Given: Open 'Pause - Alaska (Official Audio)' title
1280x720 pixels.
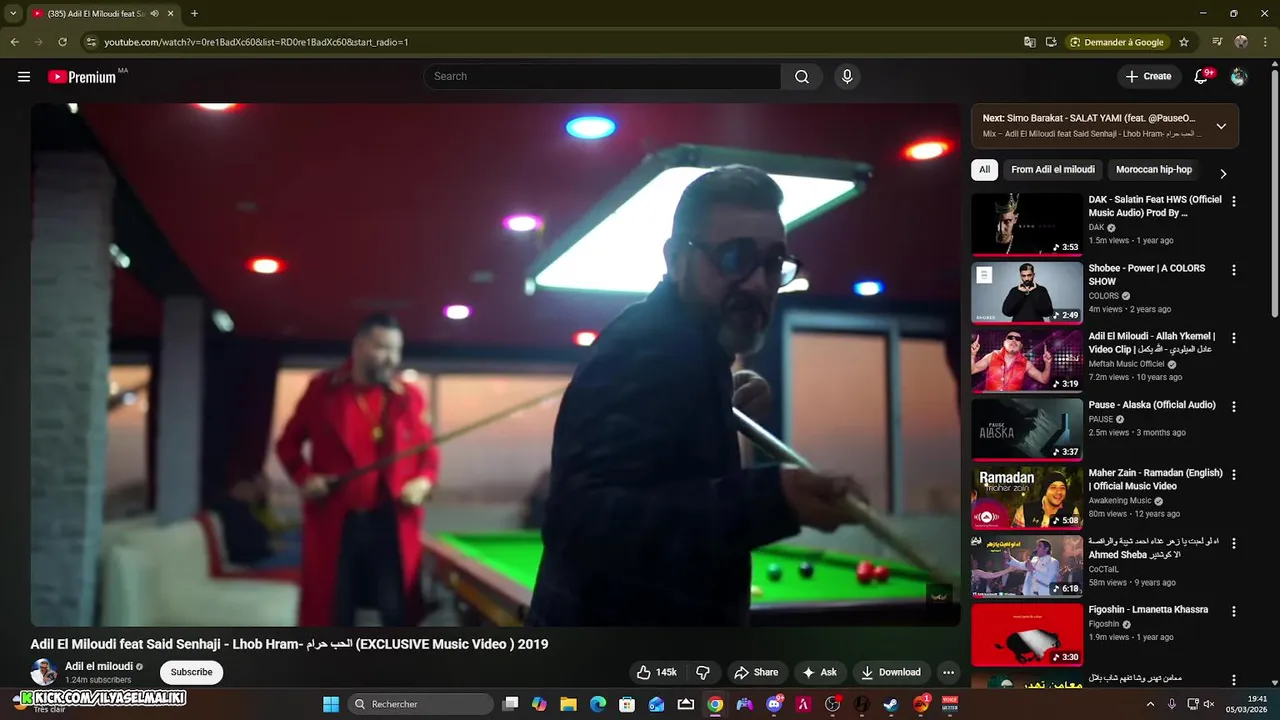Looking at the screenshot, I should point(1152,405).
